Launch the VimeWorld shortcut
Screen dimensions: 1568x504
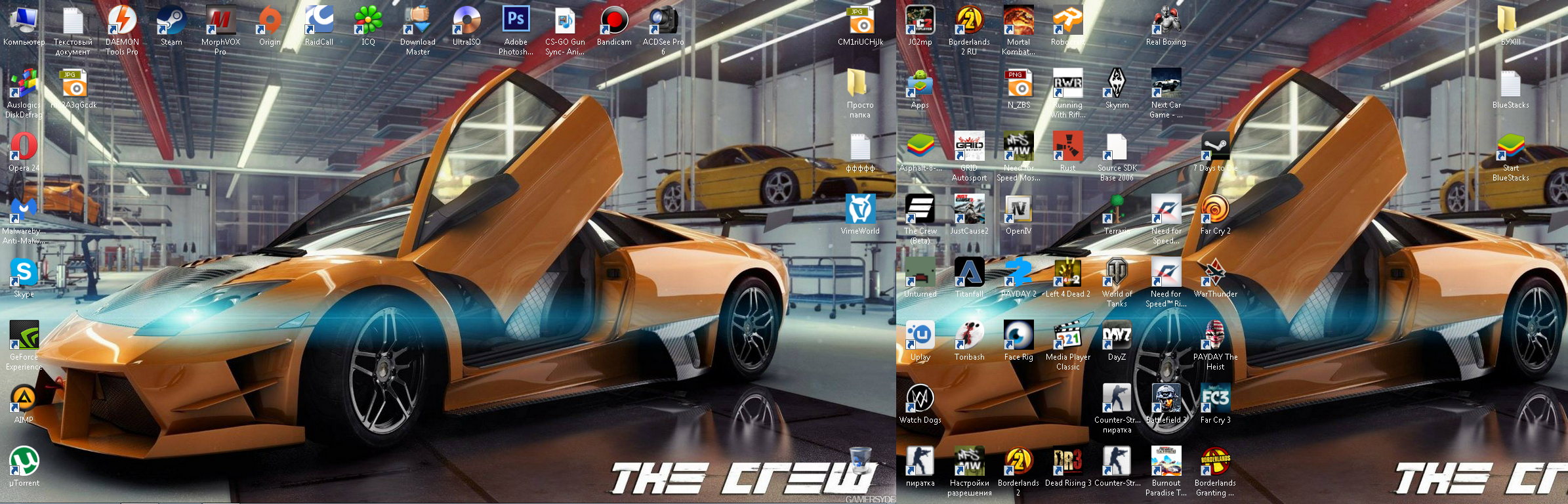click(x=860, y=210)
